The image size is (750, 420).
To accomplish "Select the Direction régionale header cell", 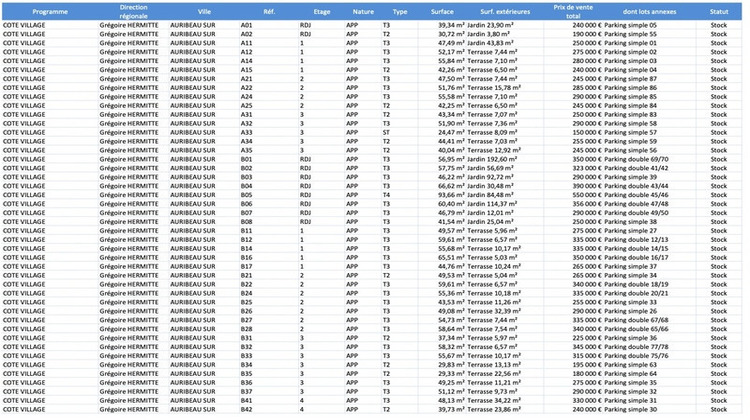I will (132, 11).
